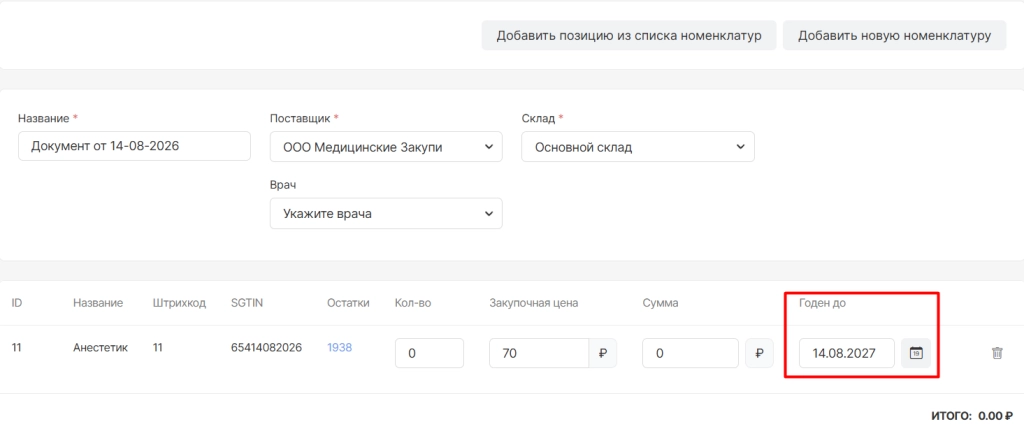Click the Кол-во column header

[x=413, y=303]
